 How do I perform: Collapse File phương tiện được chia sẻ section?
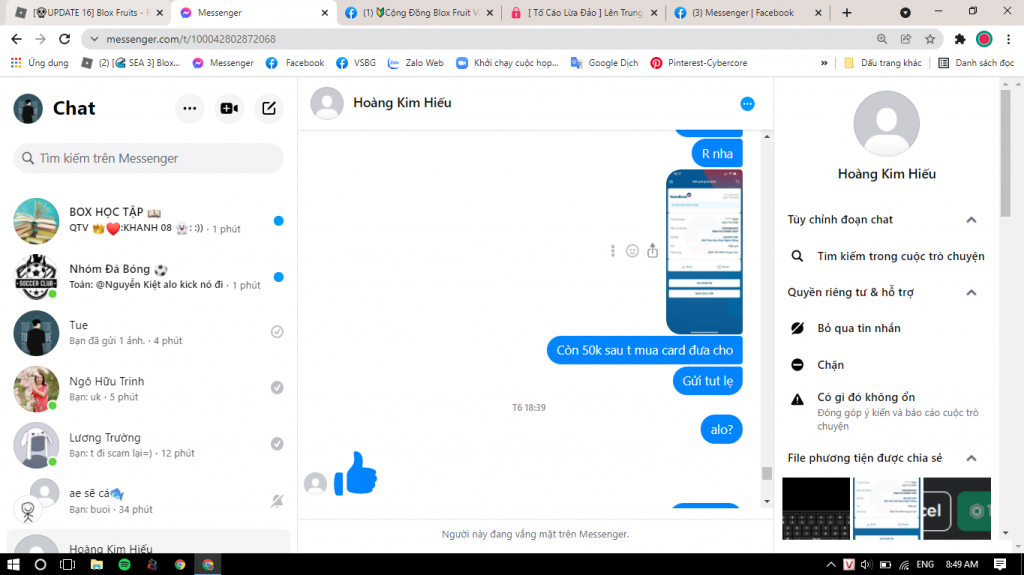[970, 458]
